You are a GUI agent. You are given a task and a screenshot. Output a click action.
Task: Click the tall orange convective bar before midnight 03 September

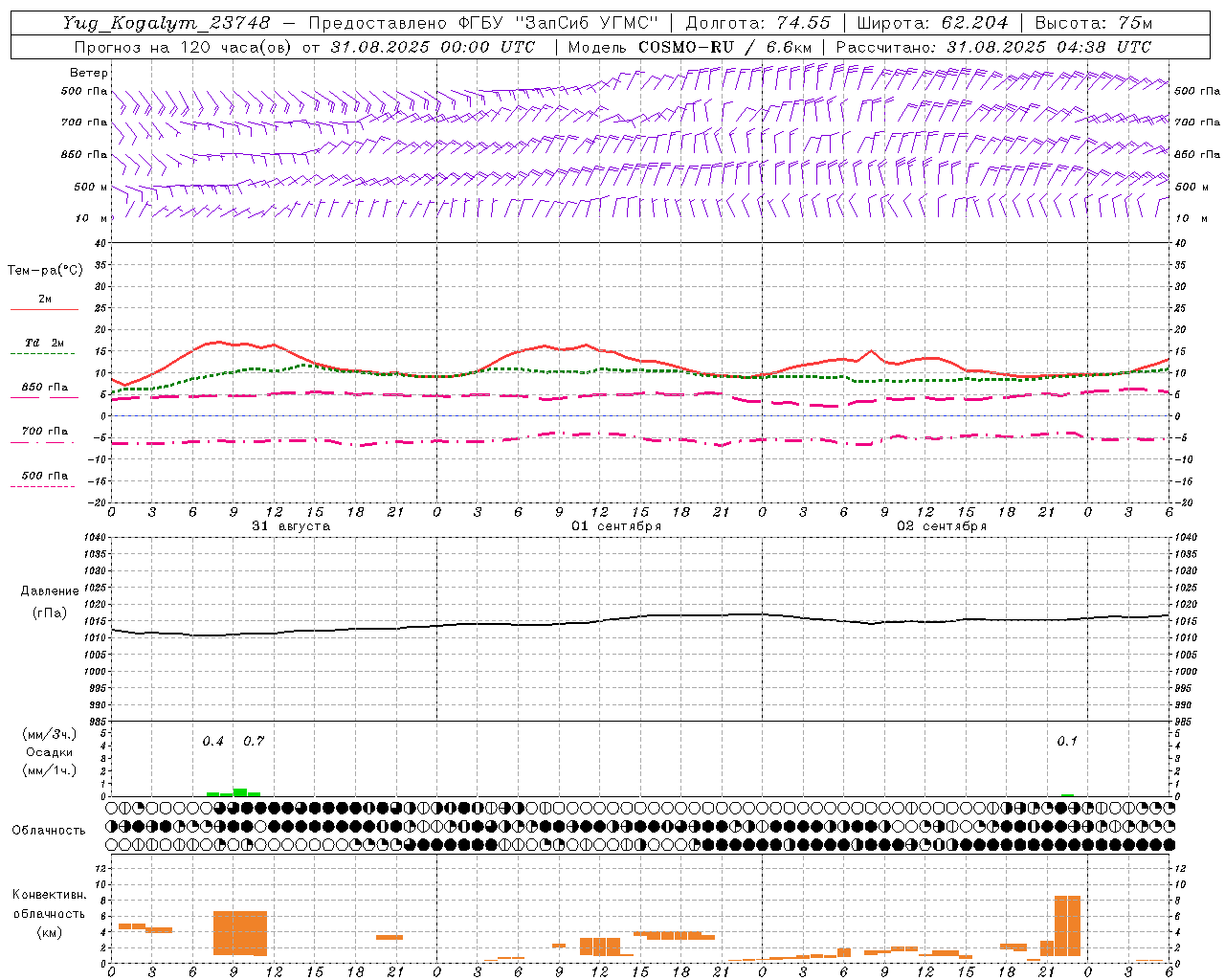tap(1067, 925)
